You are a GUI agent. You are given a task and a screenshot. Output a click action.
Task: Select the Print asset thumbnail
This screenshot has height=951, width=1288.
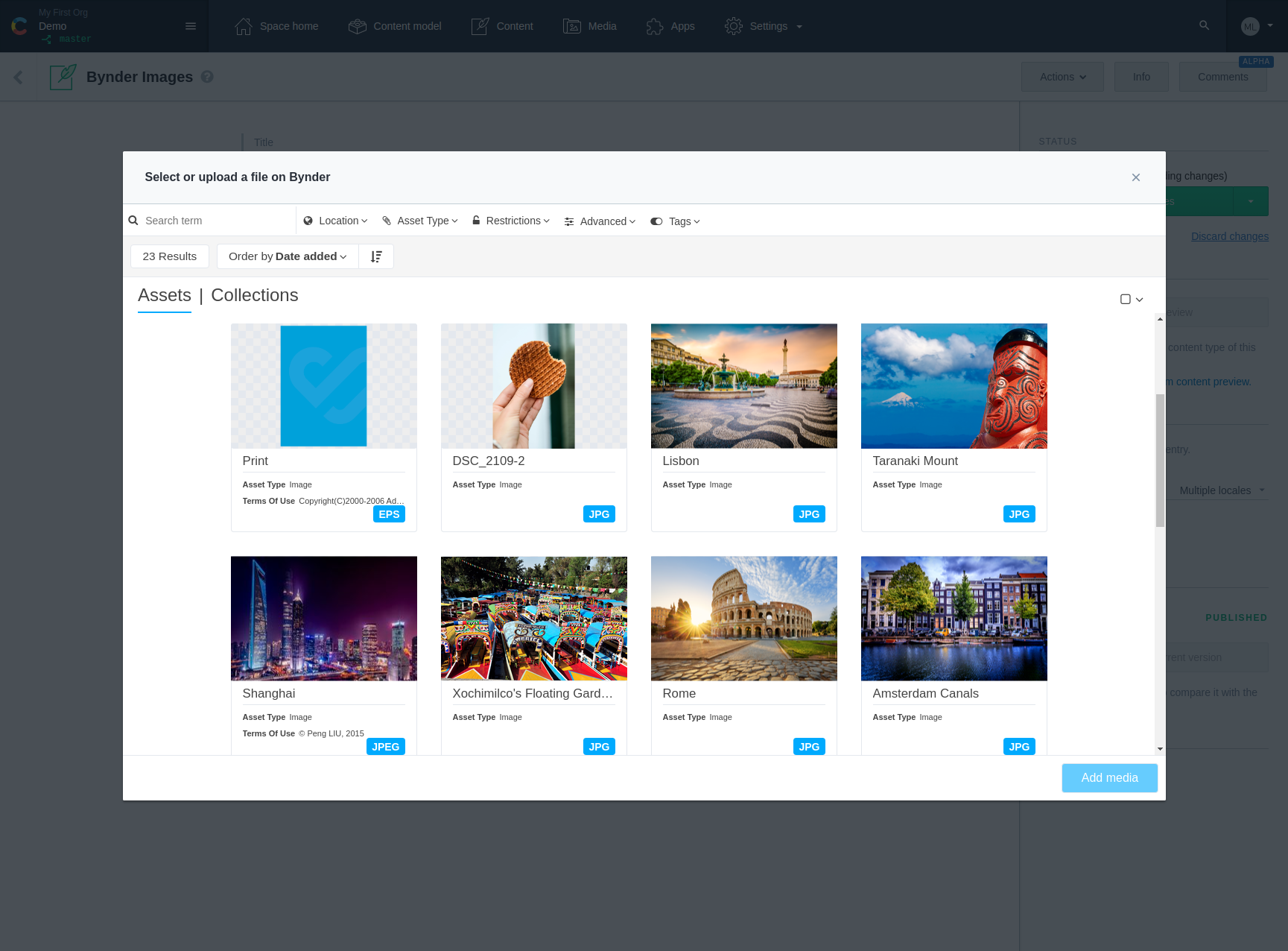[x=324, y=386]
